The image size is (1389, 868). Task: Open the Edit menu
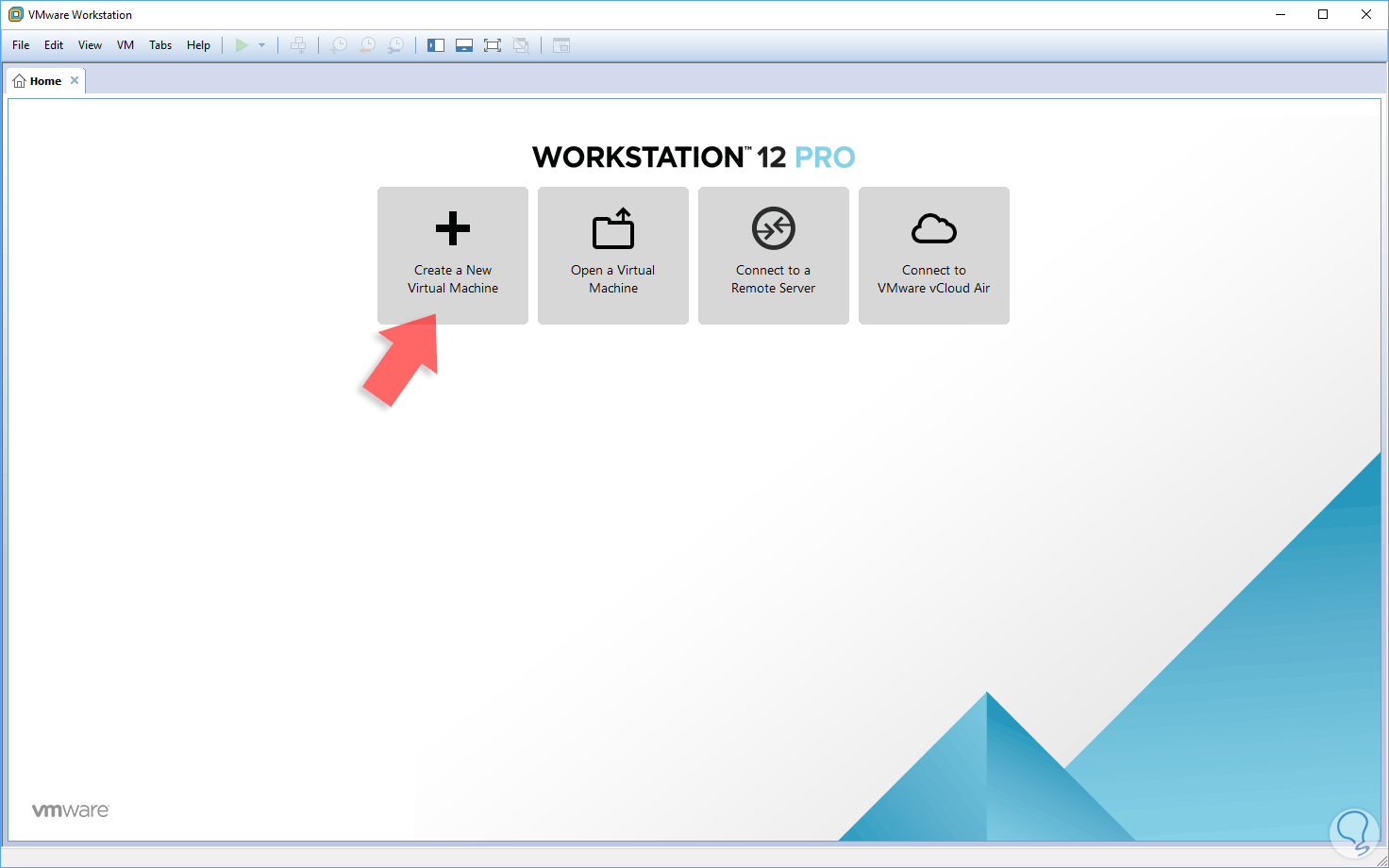click(54, 45)
